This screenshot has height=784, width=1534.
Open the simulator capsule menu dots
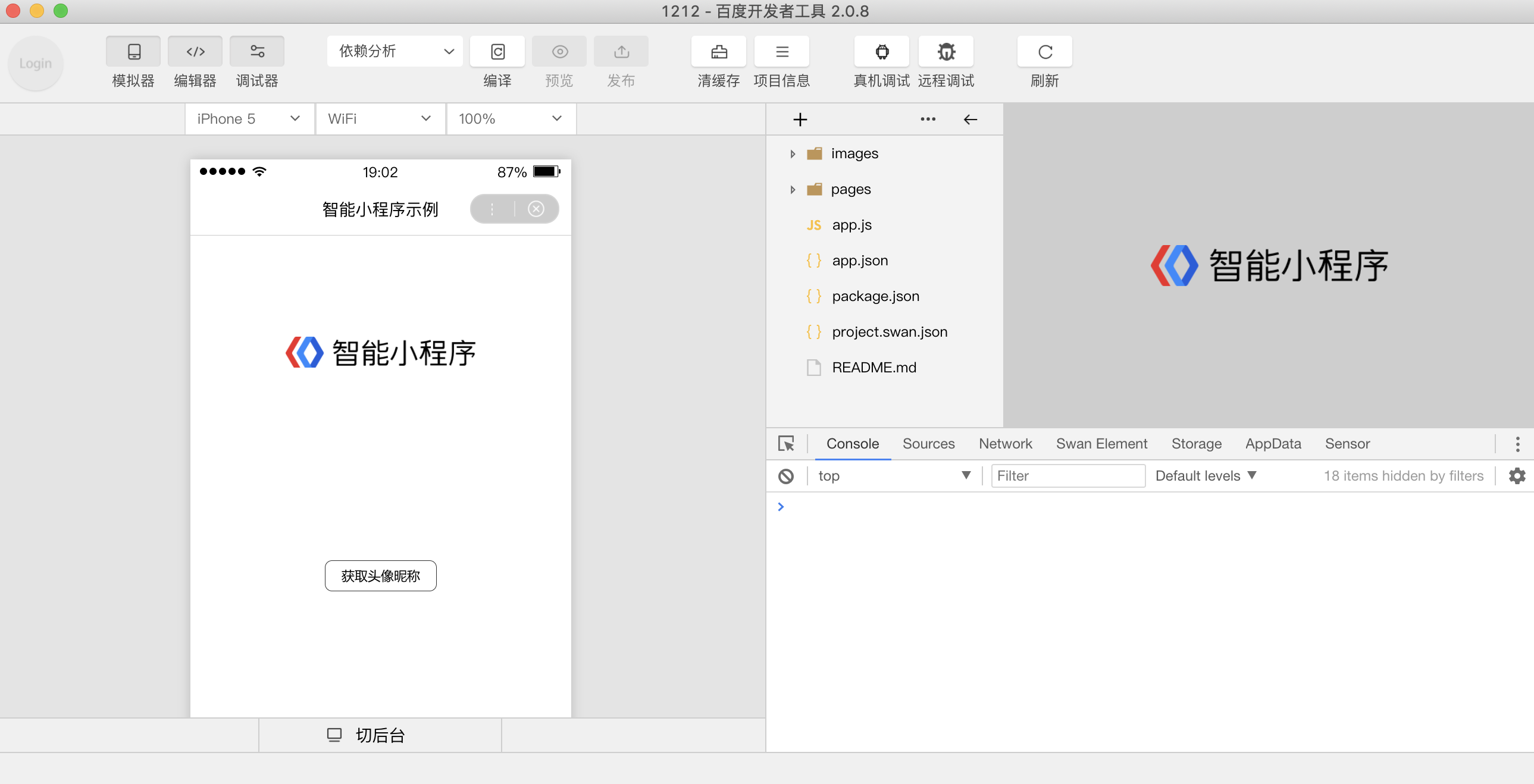pyautogui.click(x=492, y=209)
